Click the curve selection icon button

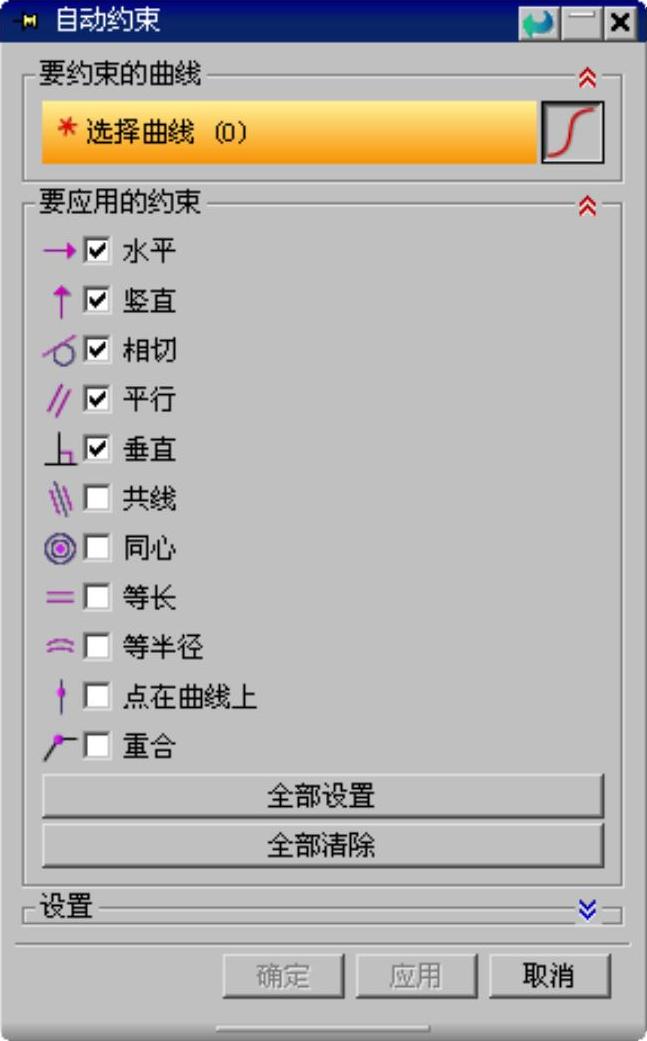coord(573,132)
